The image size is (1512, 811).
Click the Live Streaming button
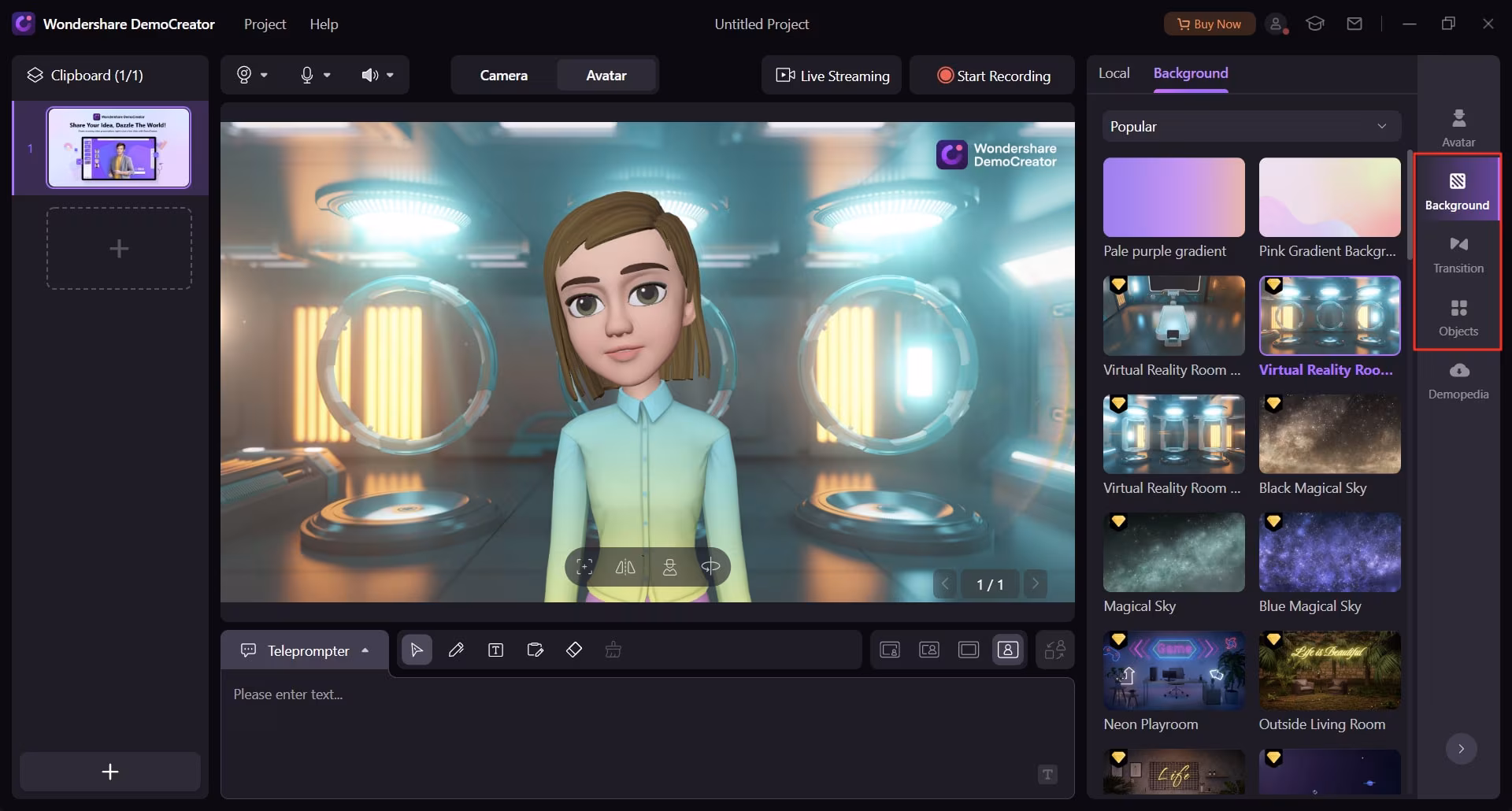click(832, 76)
